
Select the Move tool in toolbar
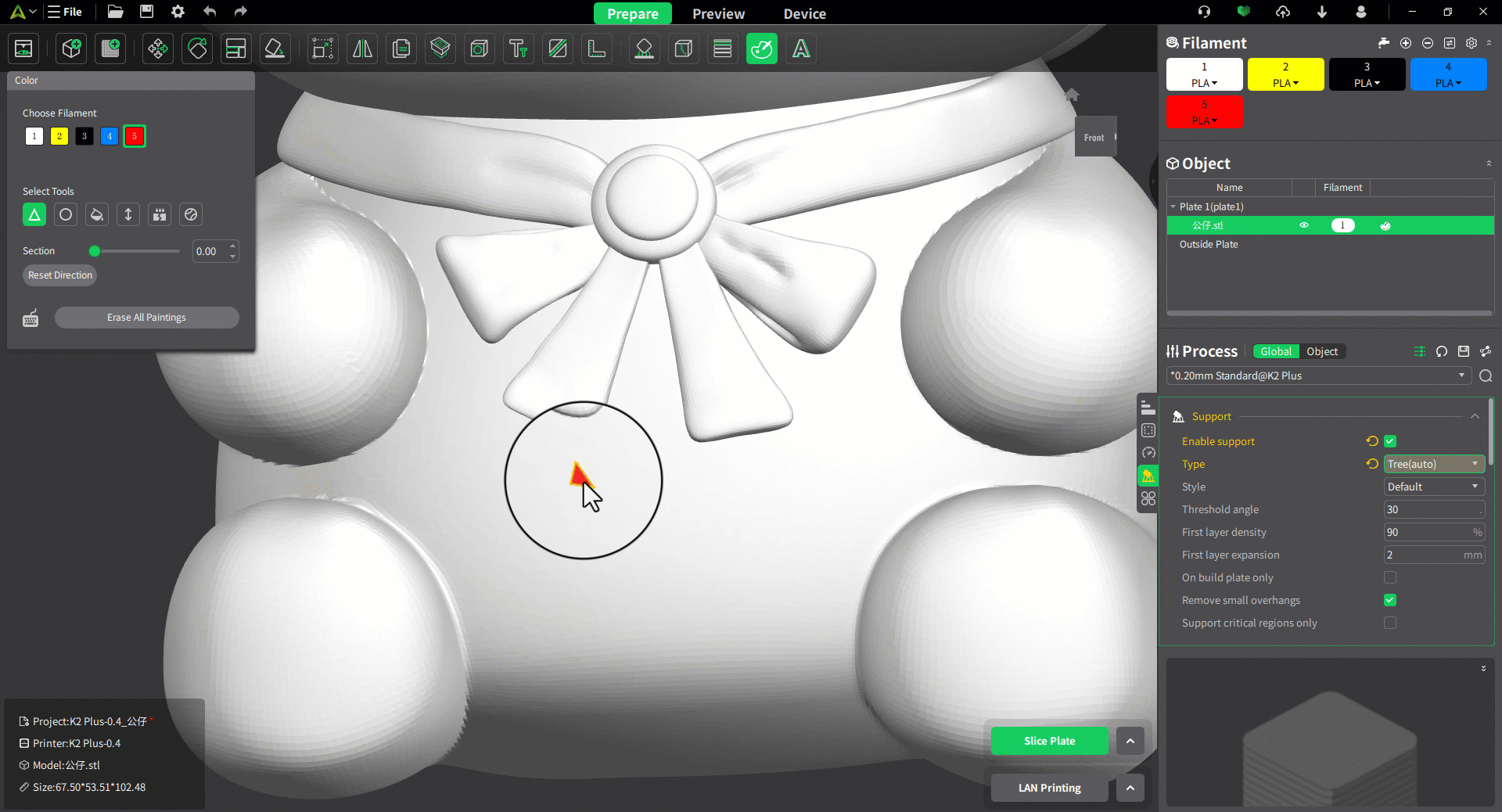coord(158,49)
